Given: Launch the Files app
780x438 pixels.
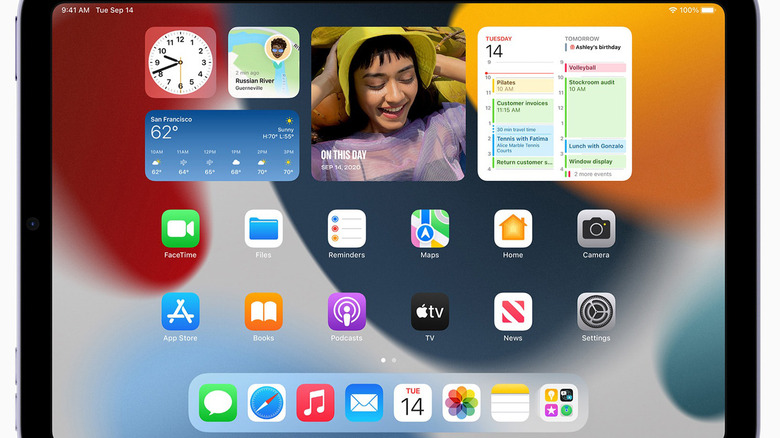Looking at the screenshot, I should (263, 229).
